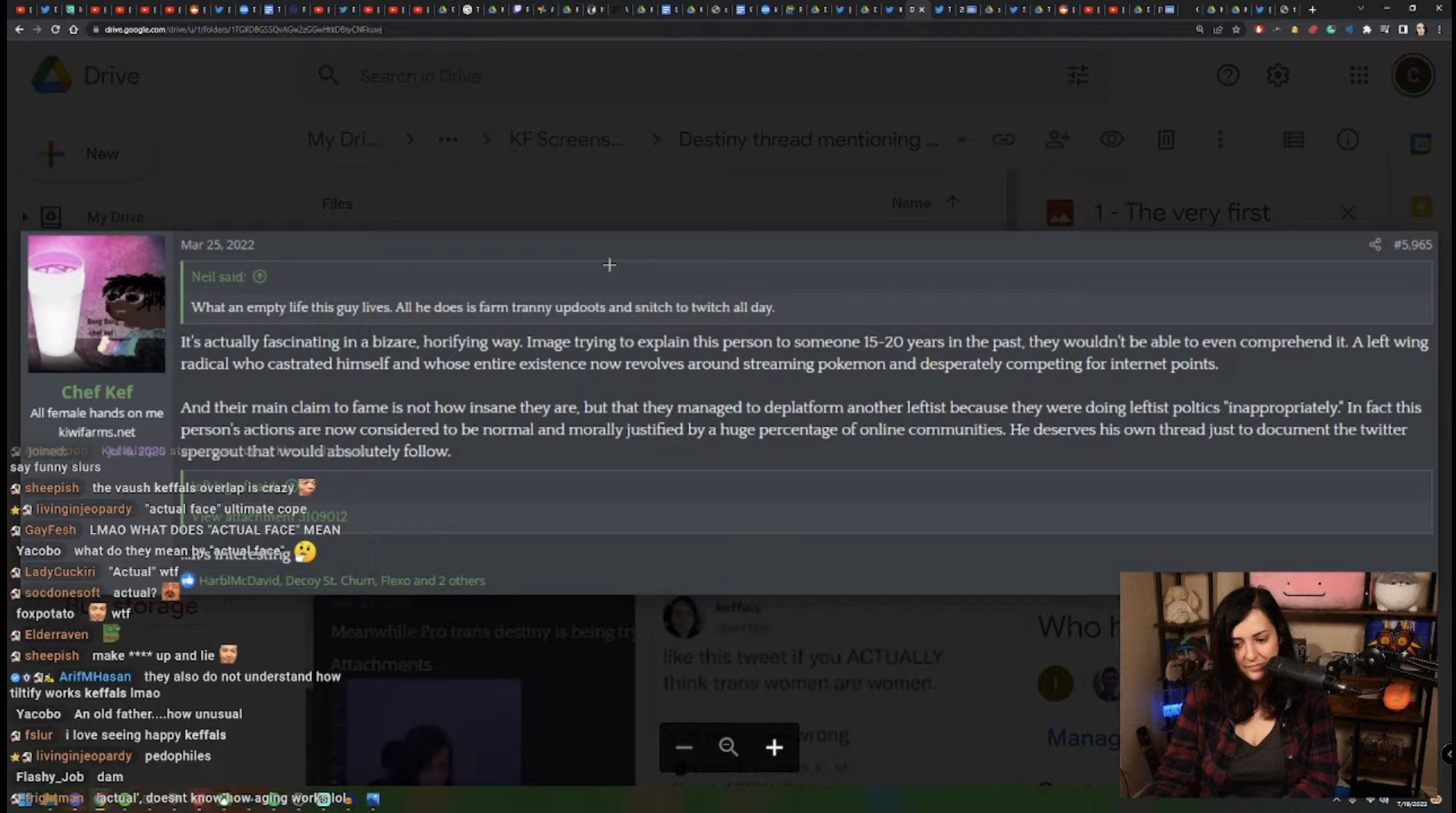Screen dimensions: 1456x813
Task: Close the '1 - The very first' details panel
Action: (1348, 213)
